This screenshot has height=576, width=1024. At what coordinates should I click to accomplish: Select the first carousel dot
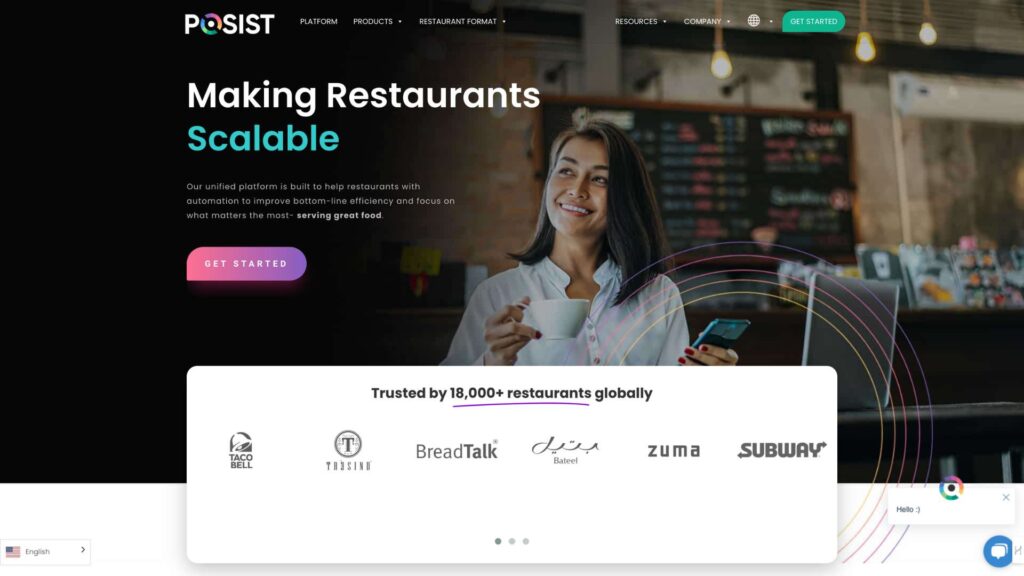(x=498, y=541)
